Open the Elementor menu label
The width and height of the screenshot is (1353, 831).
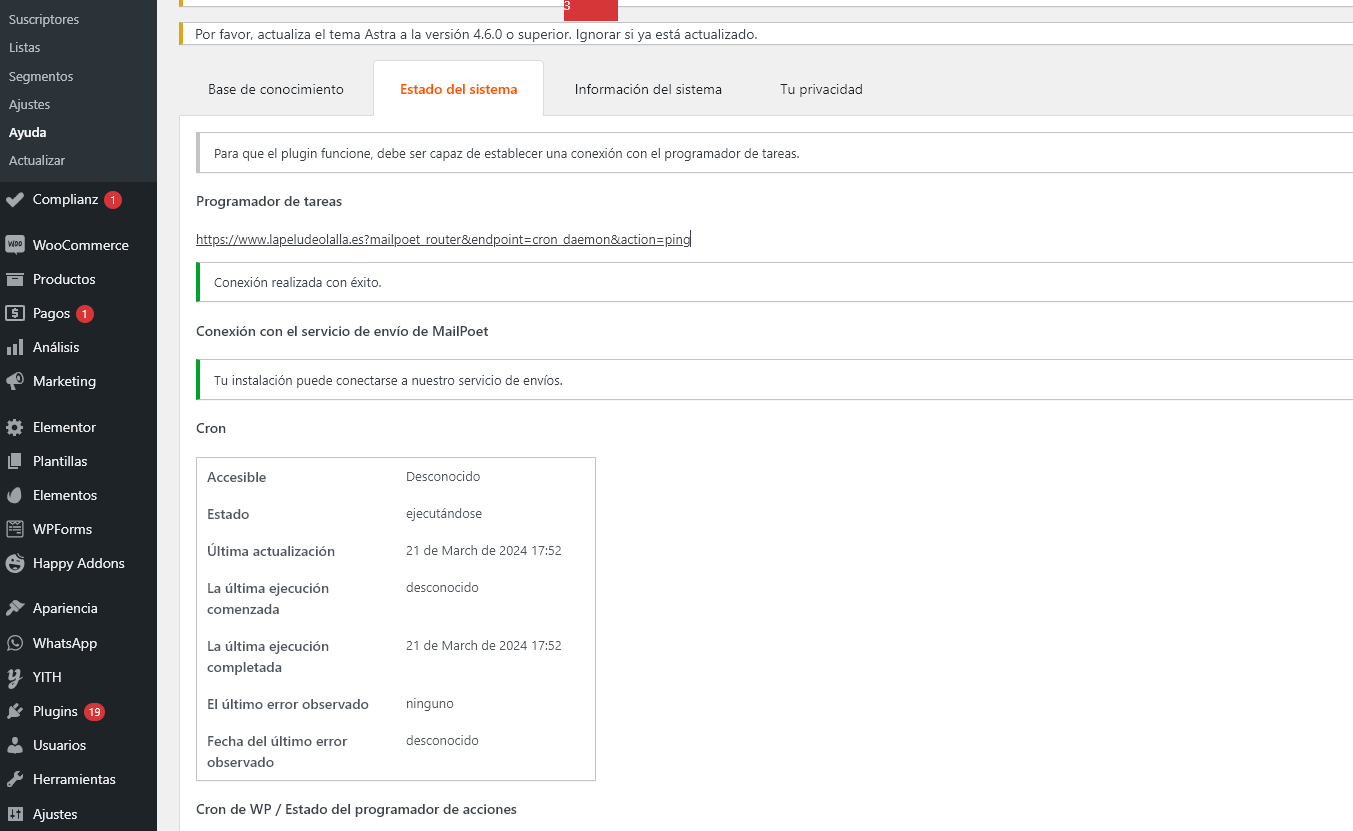click(x=64, y=427)
